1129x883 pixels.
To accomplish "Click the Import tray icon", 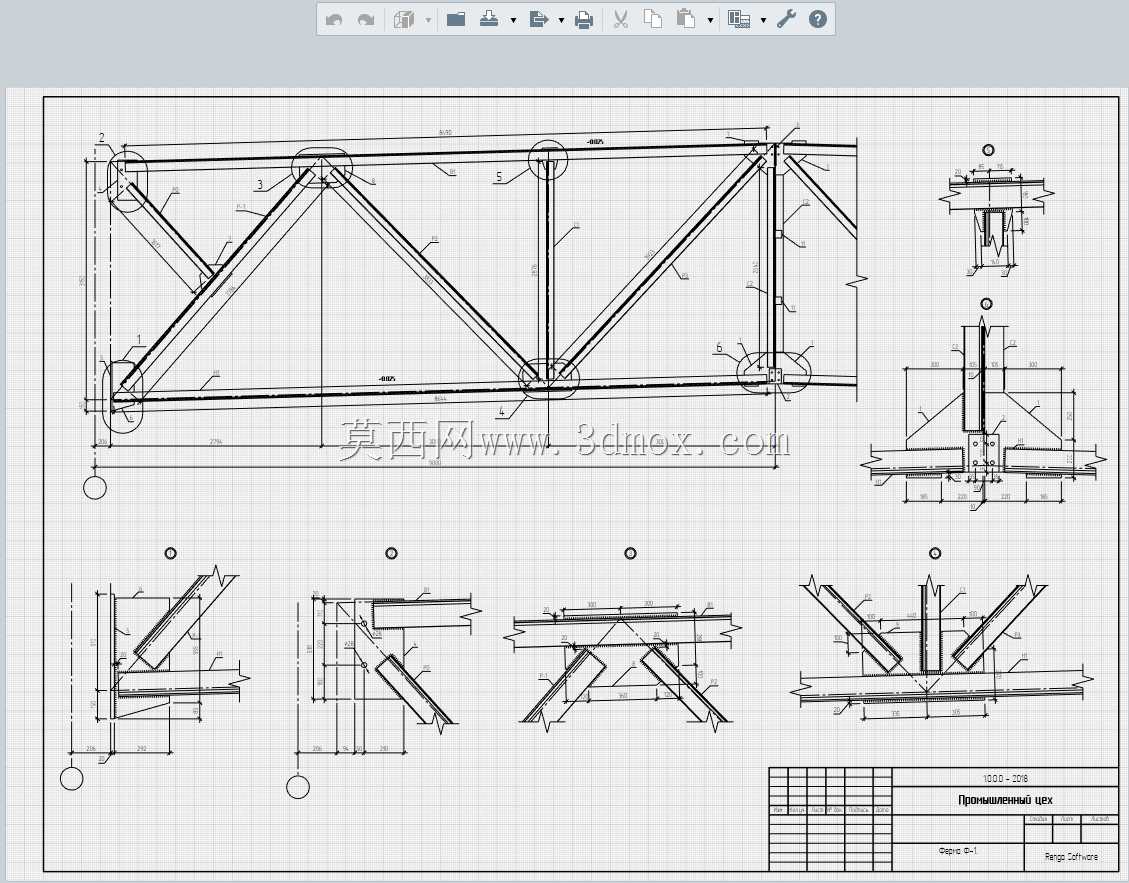I will click(x=489, y=19).
